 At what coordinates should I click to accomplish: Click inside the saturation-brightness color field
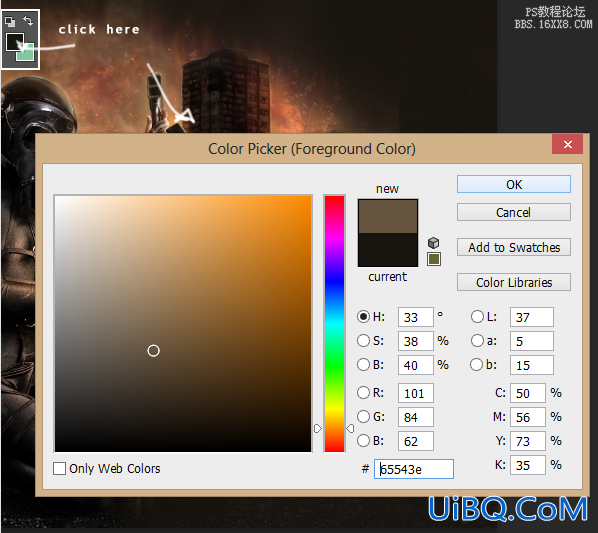183,324
